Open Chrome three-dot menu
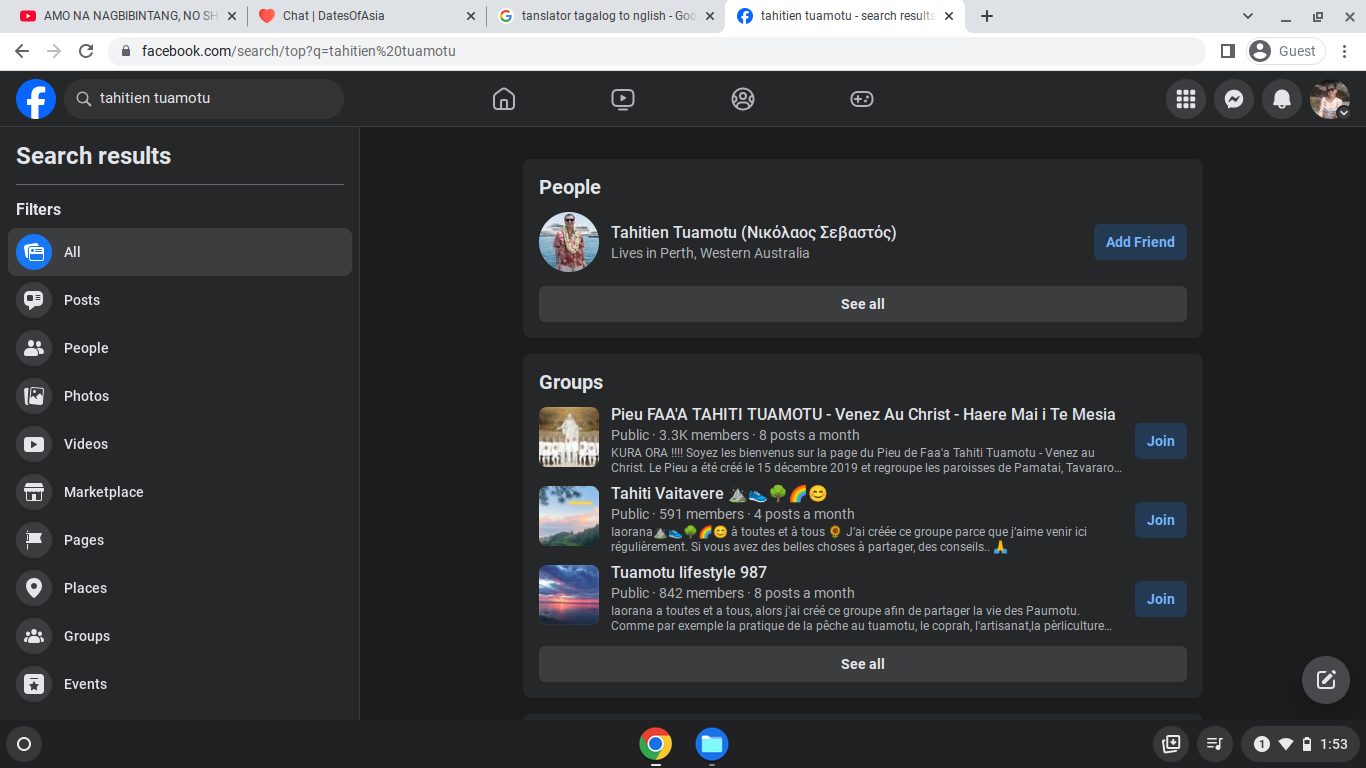Viewport: 1366px width, 768px height. [x=1346, y=51]
